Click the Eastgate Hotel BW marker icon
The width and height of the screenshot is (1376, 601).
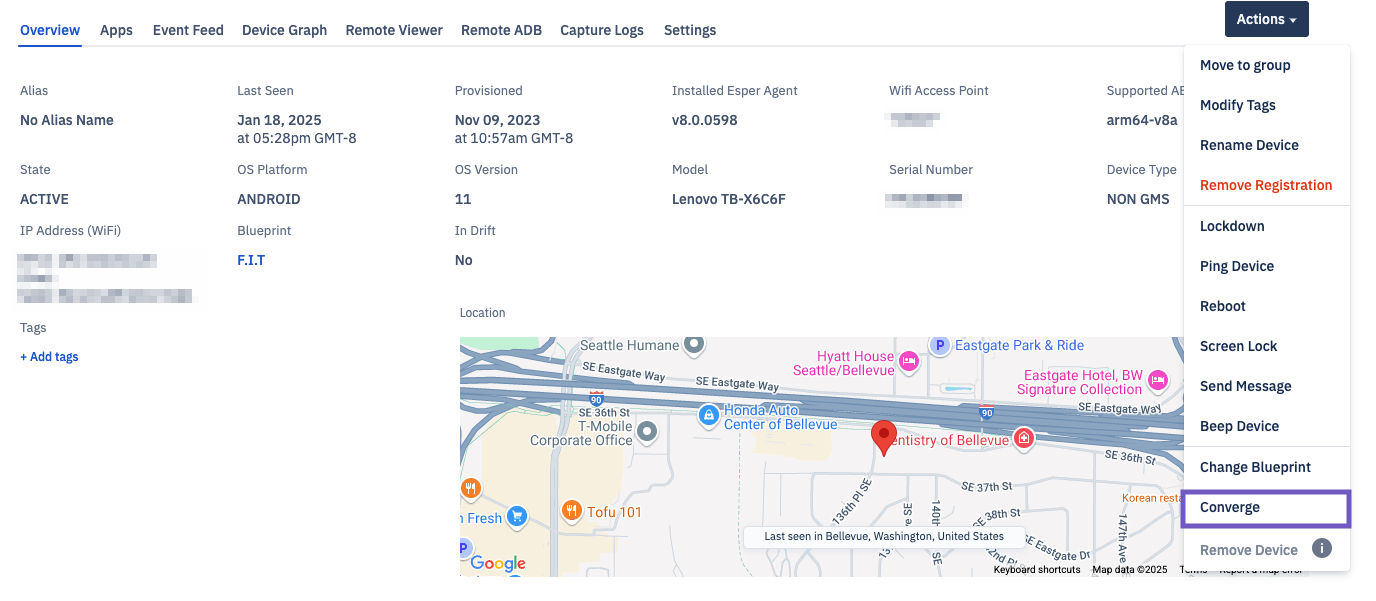click(1158, 379)
